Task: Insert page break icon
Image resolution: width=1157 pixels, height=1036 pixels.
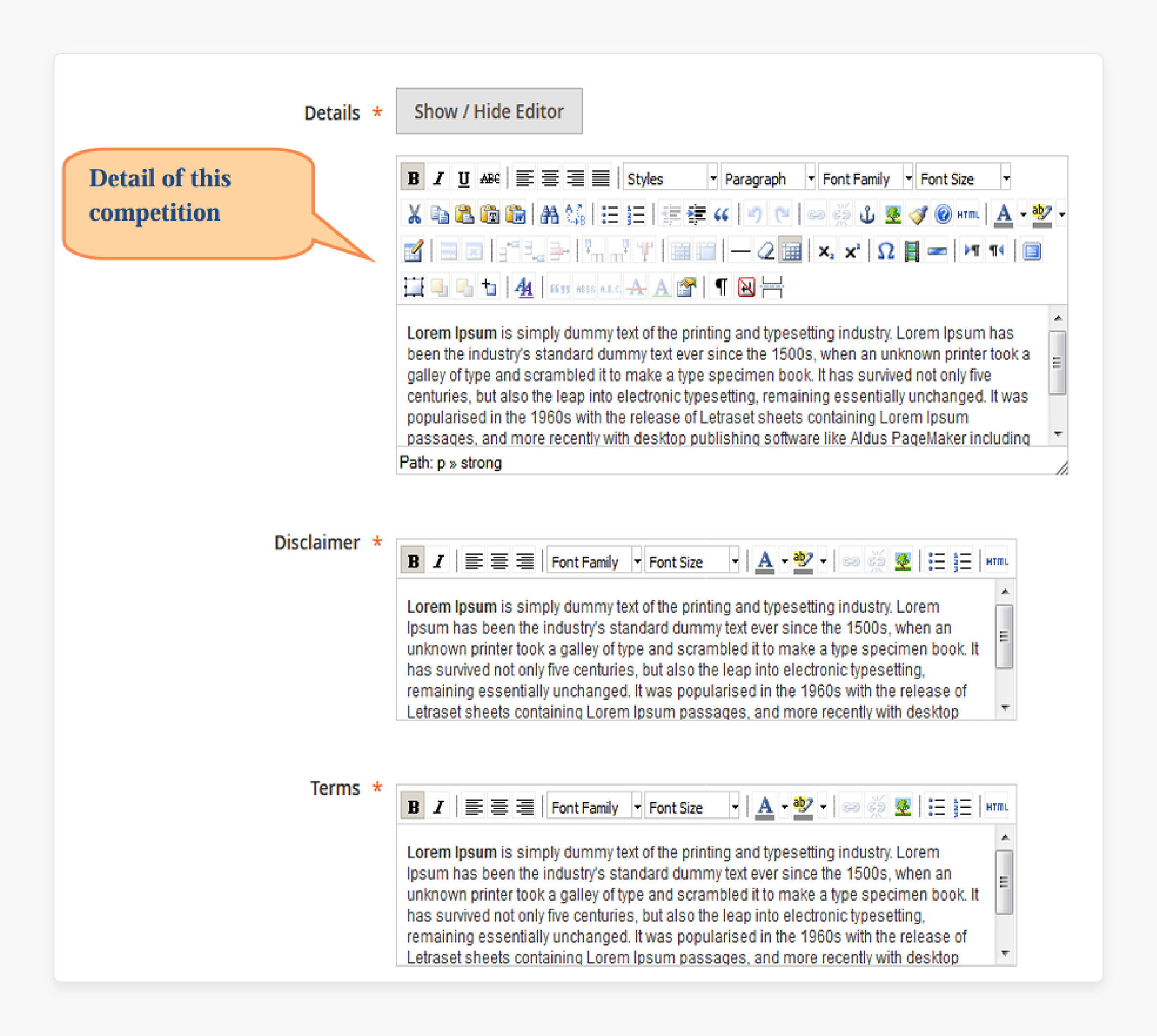Action: click(771, 287)
